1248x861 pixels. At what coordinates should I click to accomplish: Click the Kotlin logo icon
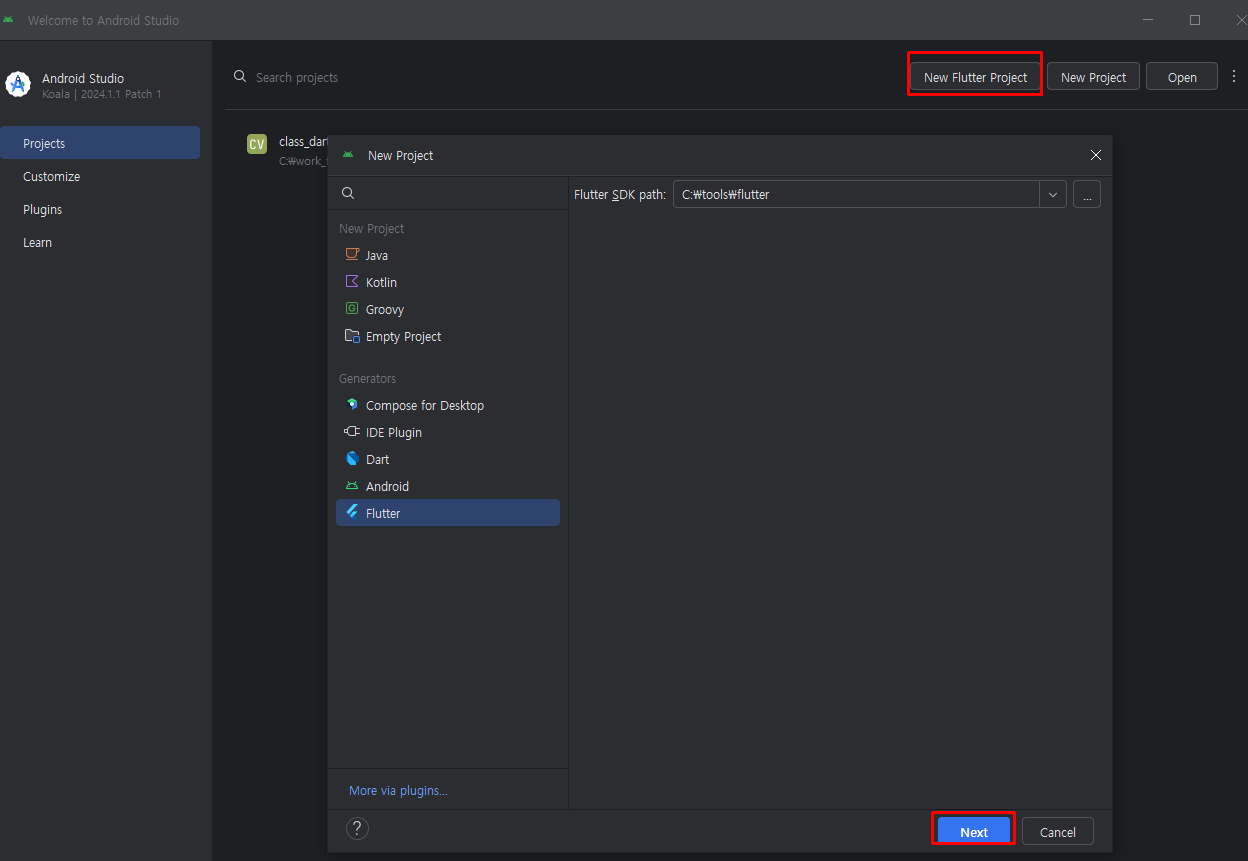pos(352,282)
